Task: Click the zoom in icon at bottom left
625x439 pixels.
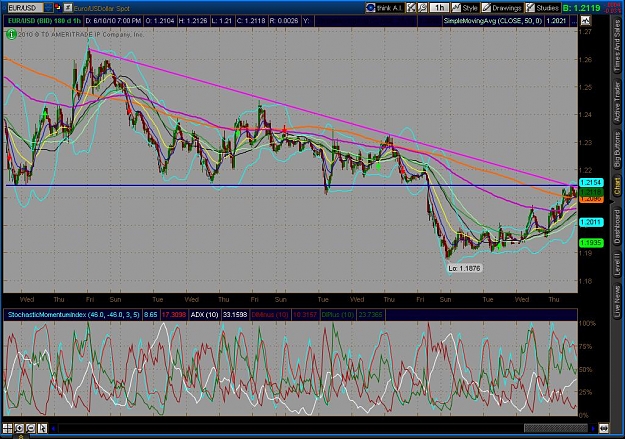Action: click(19, 428)
